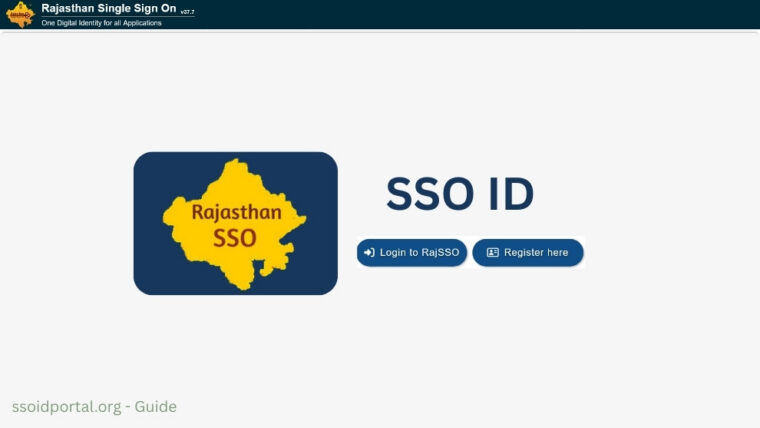
Task: Click 'Sign On' in the header title
Action: point(150,8)
